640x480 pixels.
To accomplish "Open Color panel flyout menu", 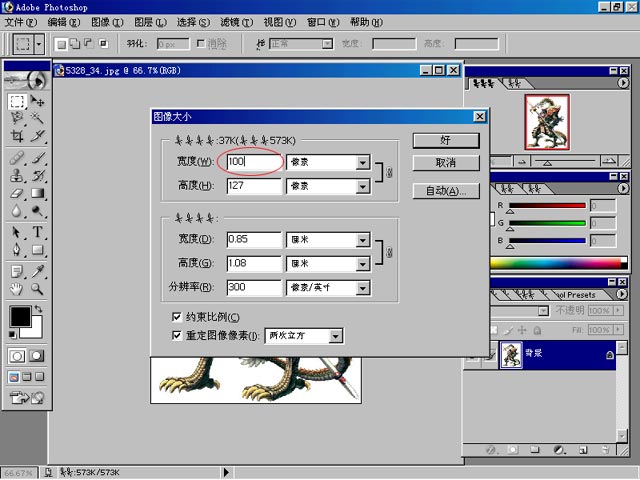I will 622,188.
